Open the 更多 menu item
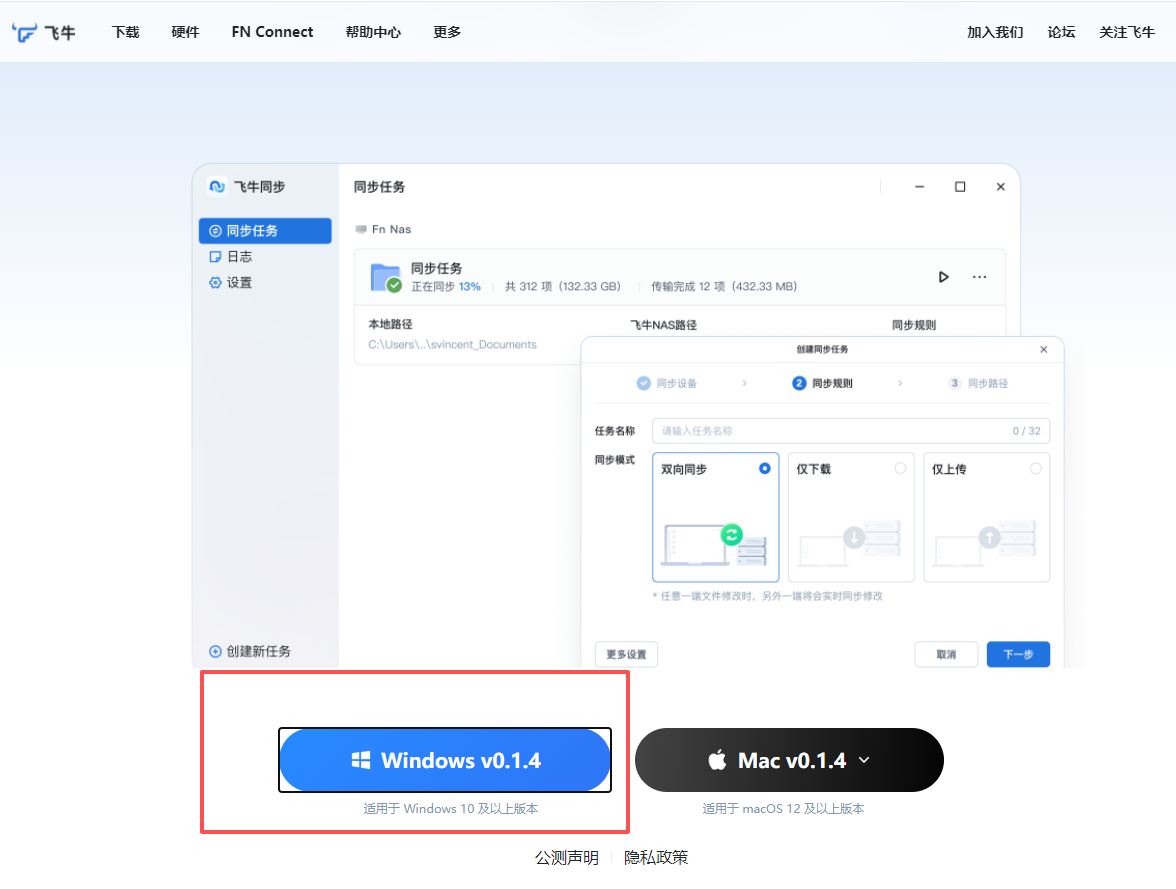1176x889 pixels. (x=447, y=32)
